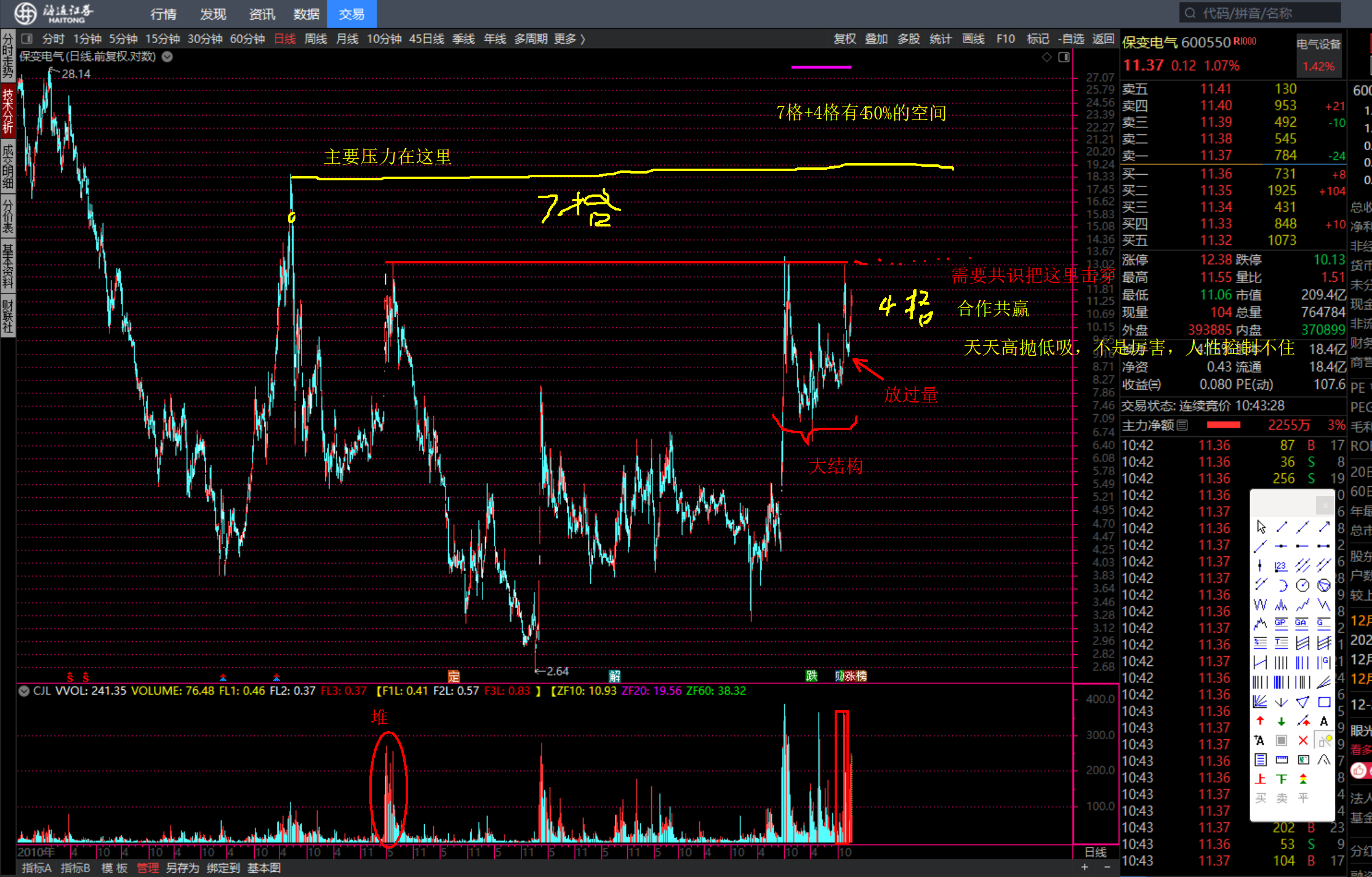Select the arrow pointer tool in drawing palette

(x=1261, y=527)
